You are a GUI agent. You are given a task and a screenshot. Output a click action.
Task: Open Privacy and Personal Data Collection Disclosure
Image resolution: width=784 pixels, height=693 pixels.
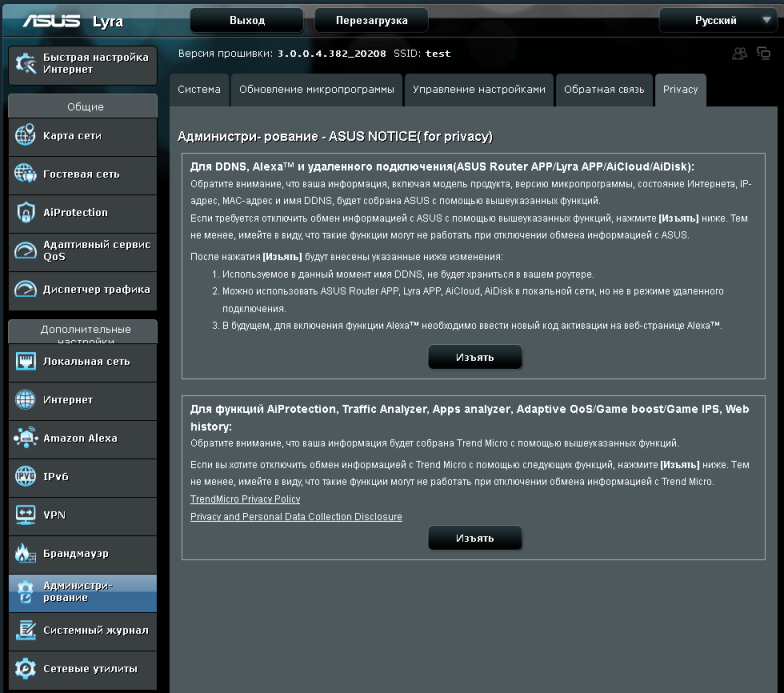pos(296,516)
